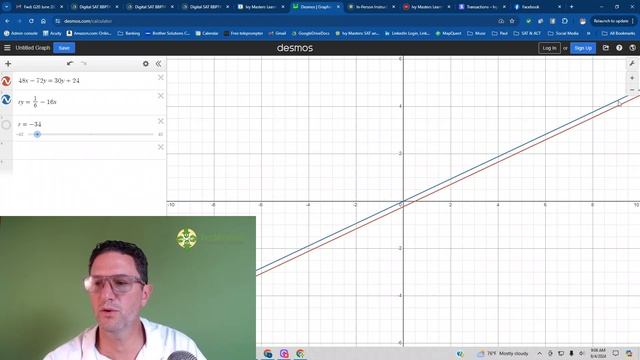The width and height of the screenshot is (640, 360).
Task: Toggle the slider r animation circle
Action: (x=6, y=125)
